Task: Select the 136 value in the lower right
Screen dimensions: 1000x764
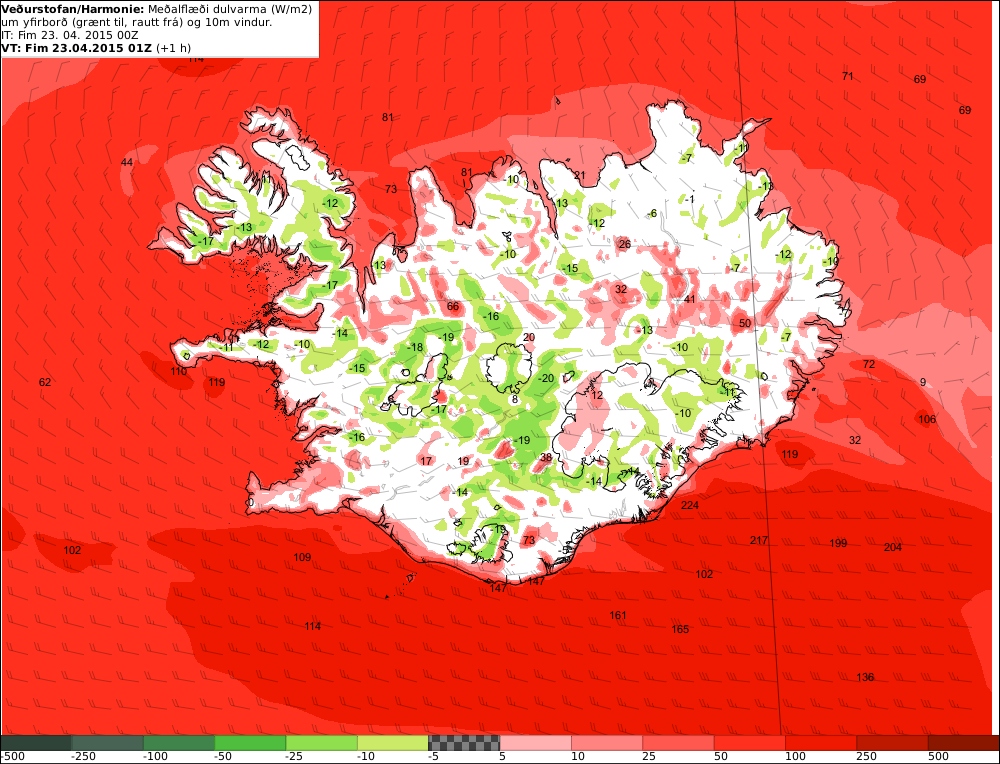Action: tap(865, 677)
